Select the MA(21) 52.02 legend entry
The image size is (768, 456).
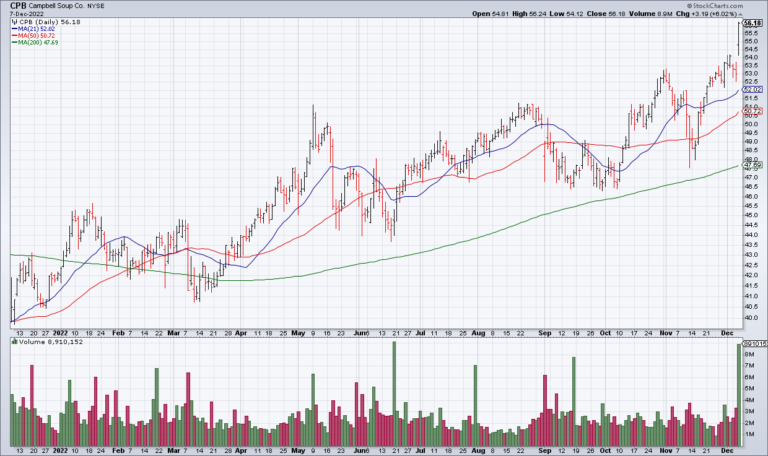37,29
